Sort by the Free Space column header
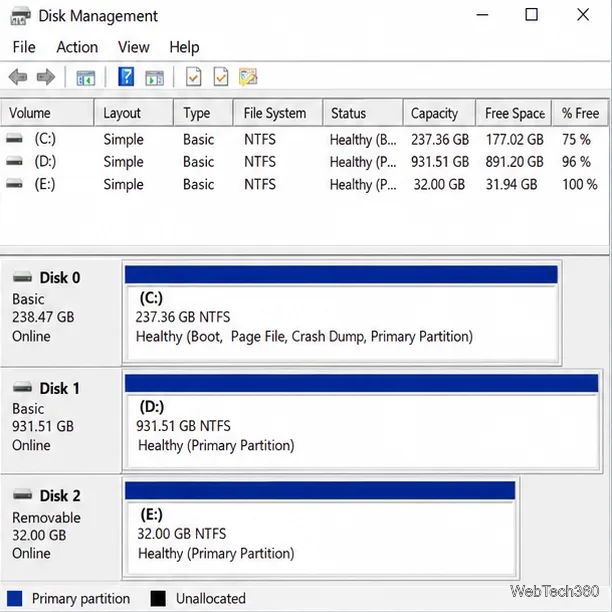Viewport: 612px width, 612px height. (x=514, y=113)
